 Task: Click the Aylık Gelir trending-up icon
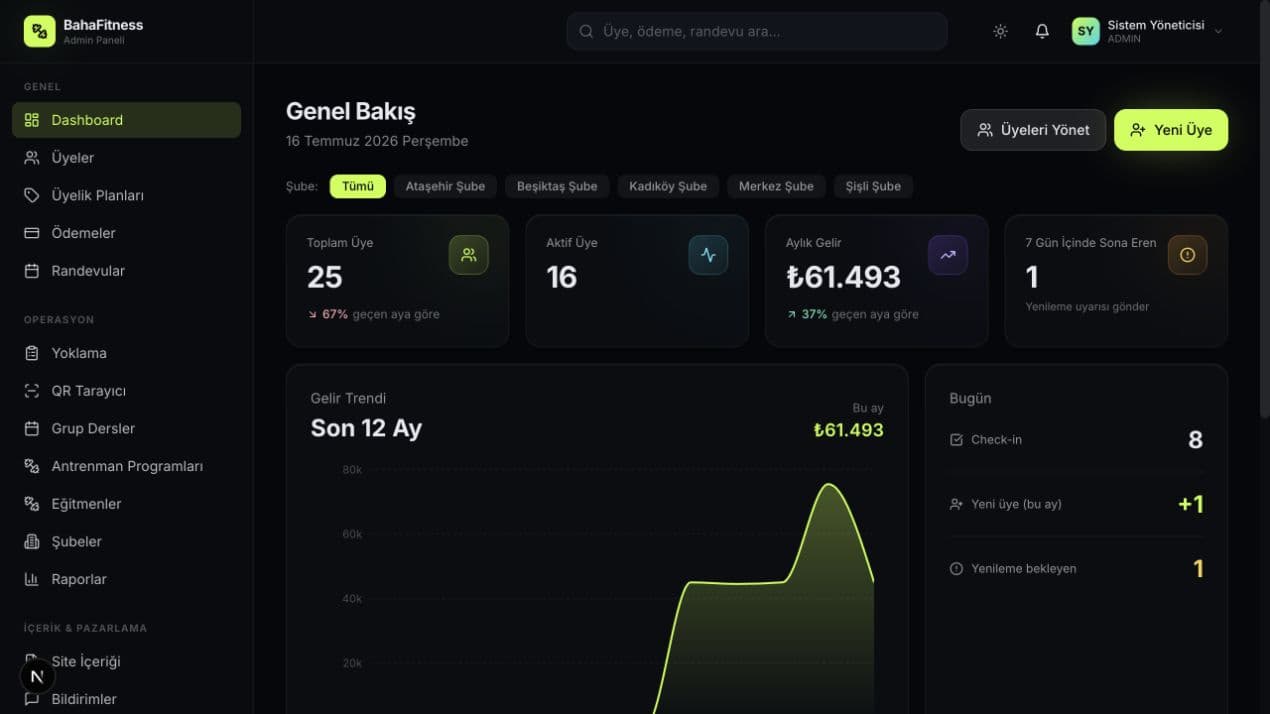[948, 255]
